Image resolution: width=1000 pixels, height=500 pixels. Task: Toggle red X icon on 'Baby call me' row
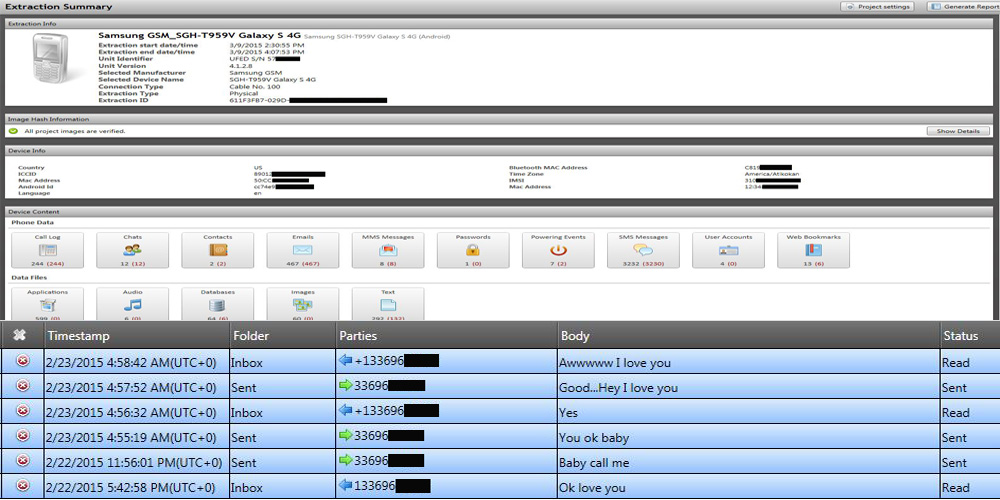23,462
